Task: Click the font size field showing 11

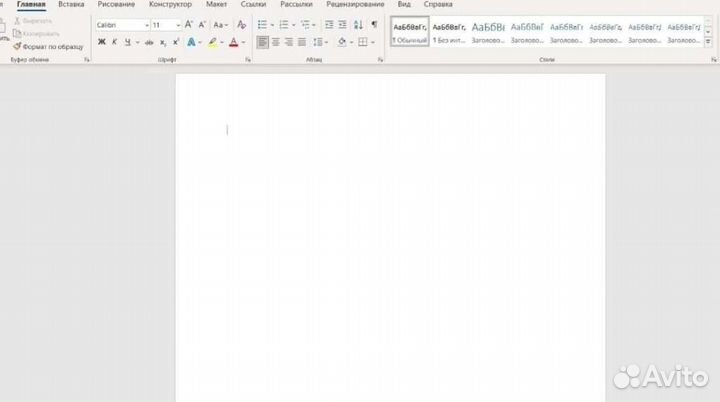Action: pos(163,25)
